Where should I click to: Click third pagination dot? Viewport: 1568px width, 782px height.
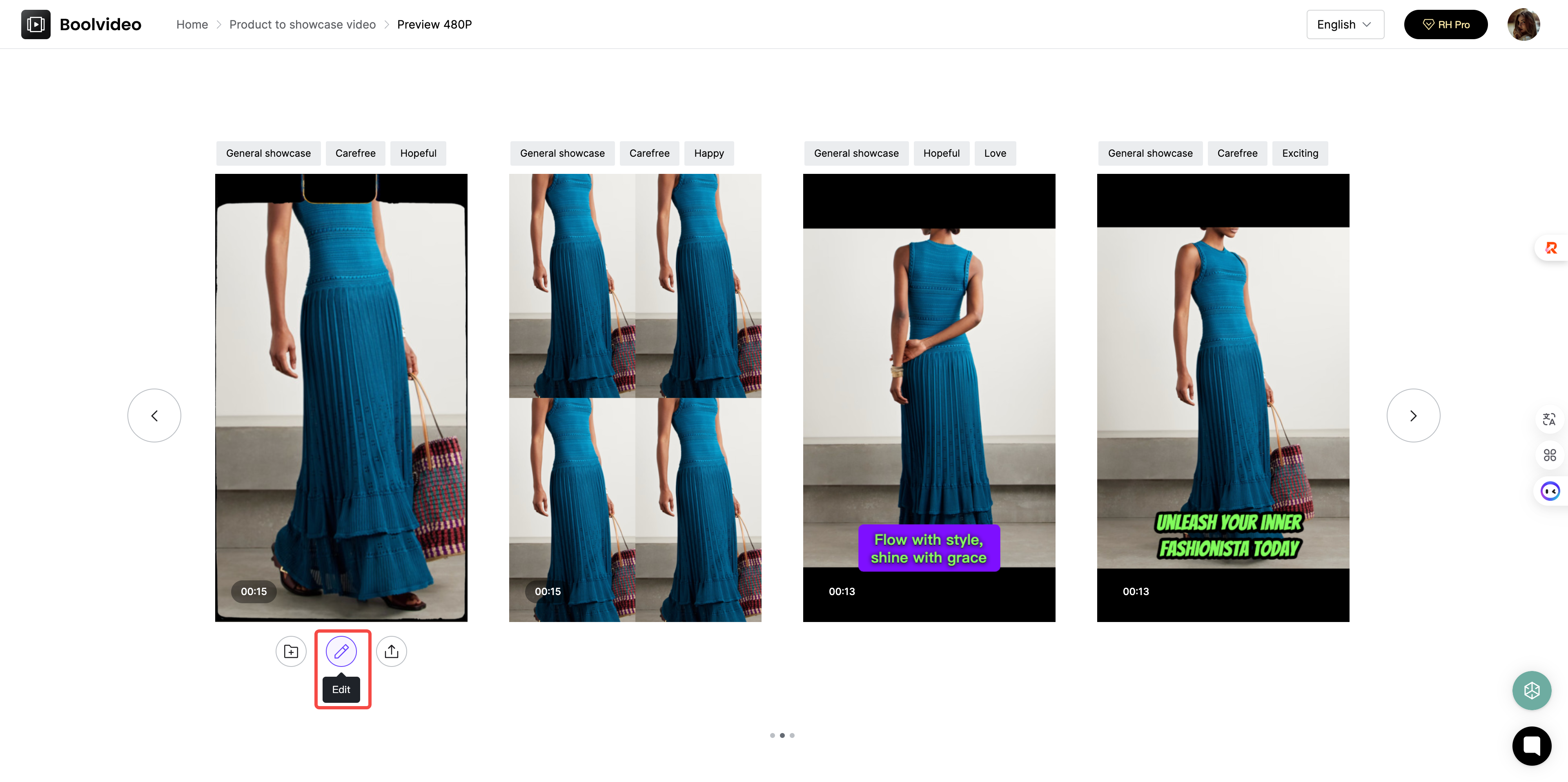click(x=792, y=735)
